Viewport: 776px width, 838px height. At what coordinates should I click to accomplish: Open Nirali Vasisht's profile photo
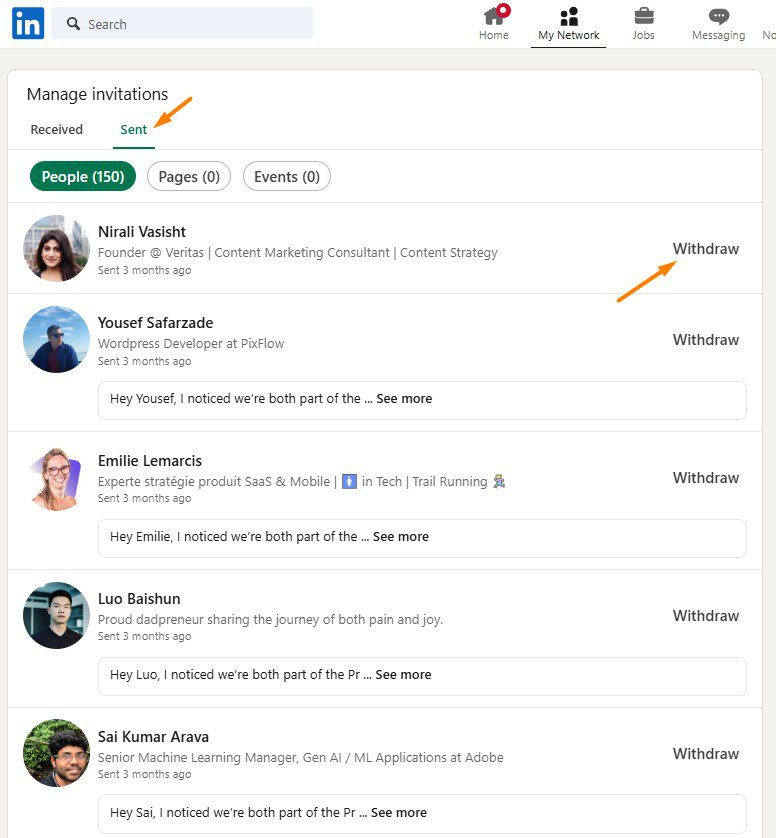(x=56, y=248)
